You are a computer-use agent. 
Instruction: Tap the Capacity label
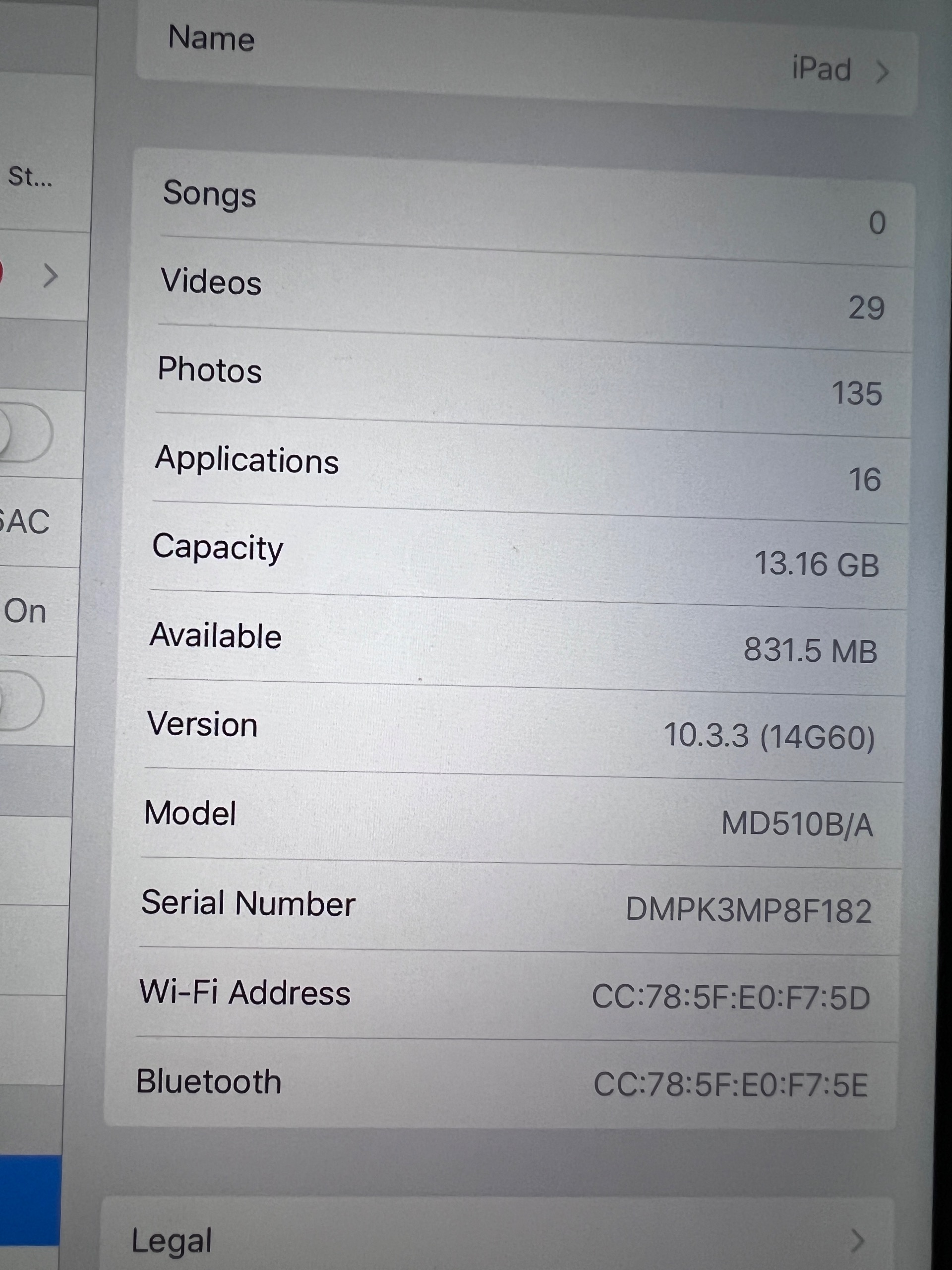point(218,548)
